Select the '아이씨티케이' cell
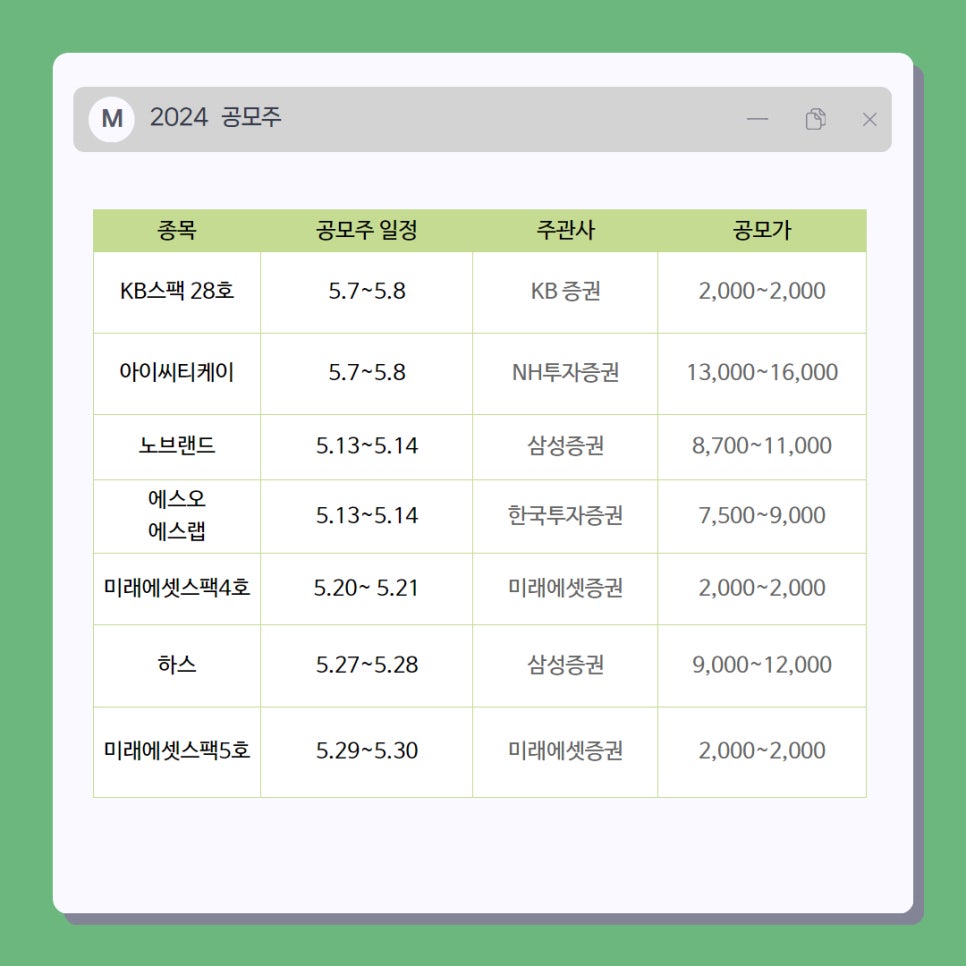The height and width of the screenshot is (966, 966). 177,373
